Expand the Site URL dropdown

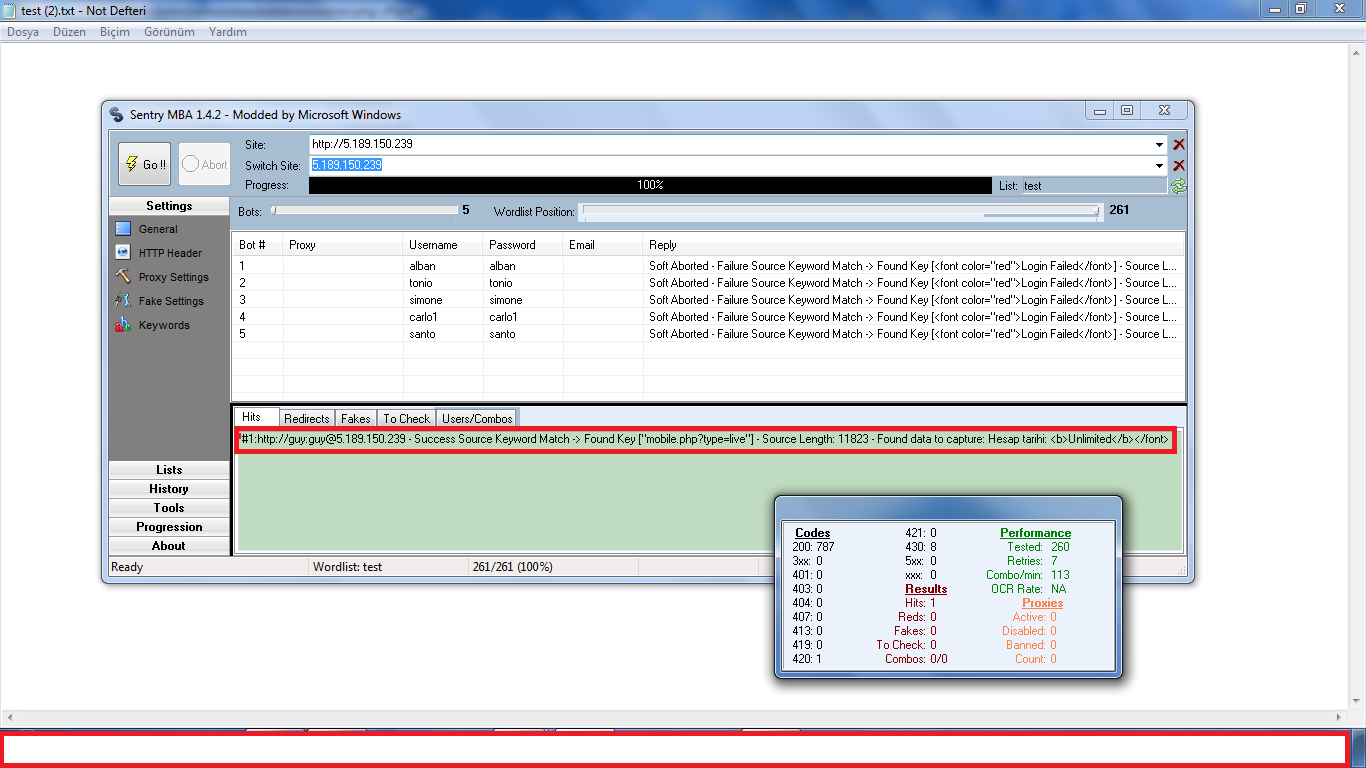(1160, 145)
